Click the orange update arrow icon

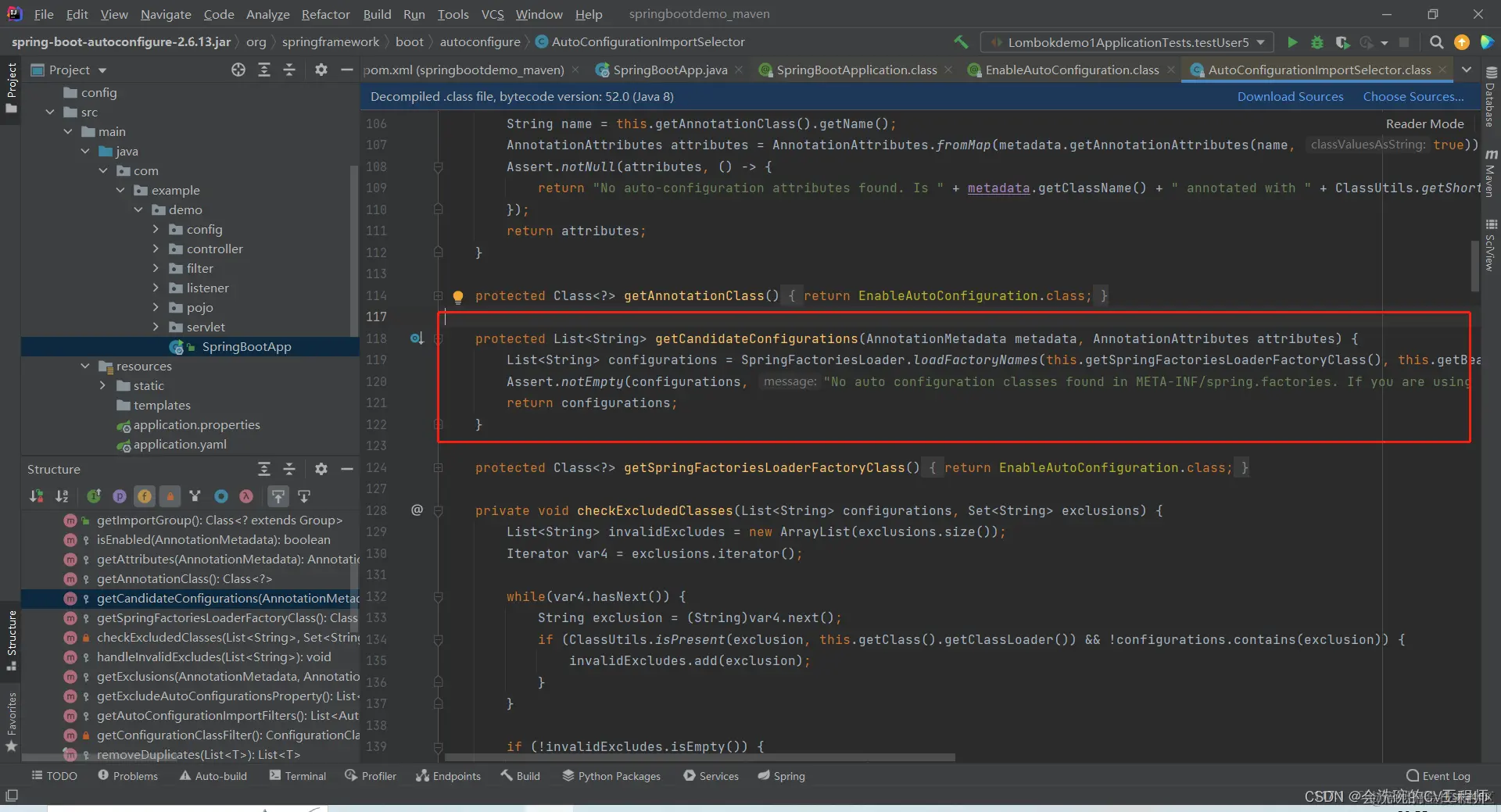(x=1461, y=42)
